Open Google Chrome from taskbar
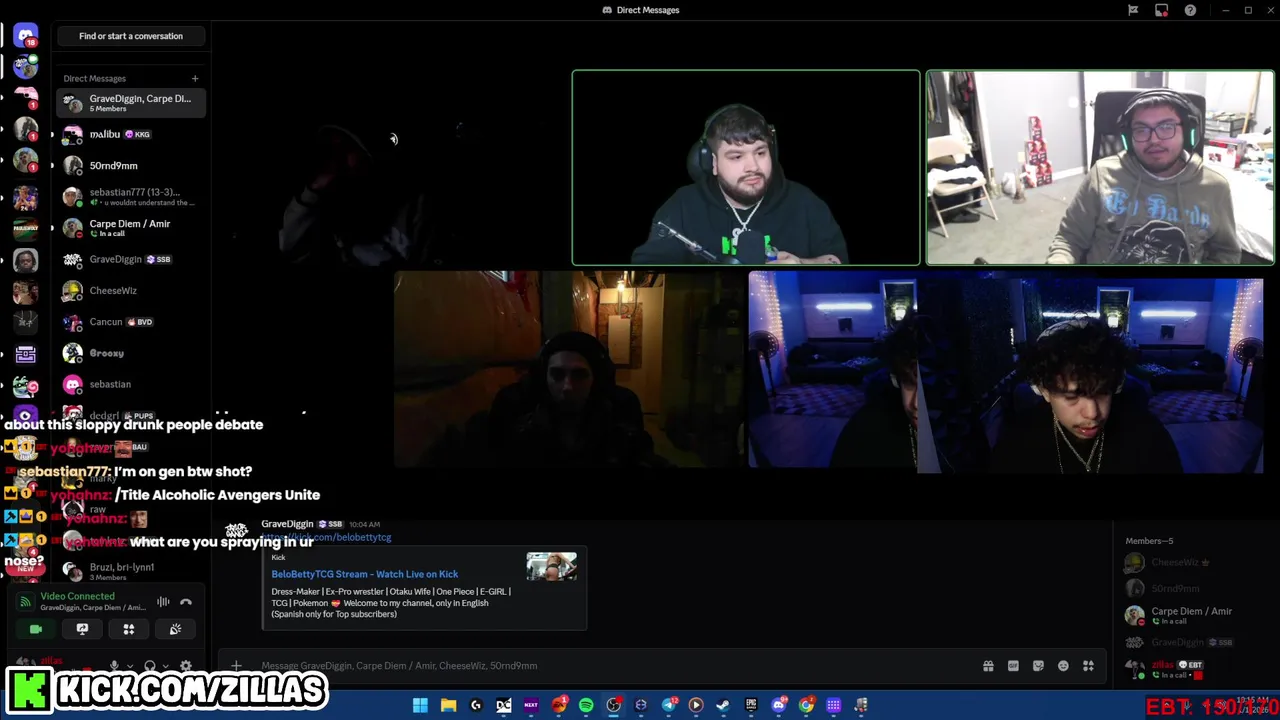The width and height of the screenshot is (1280, 720). pyautogui.click(x=806, y=705)
